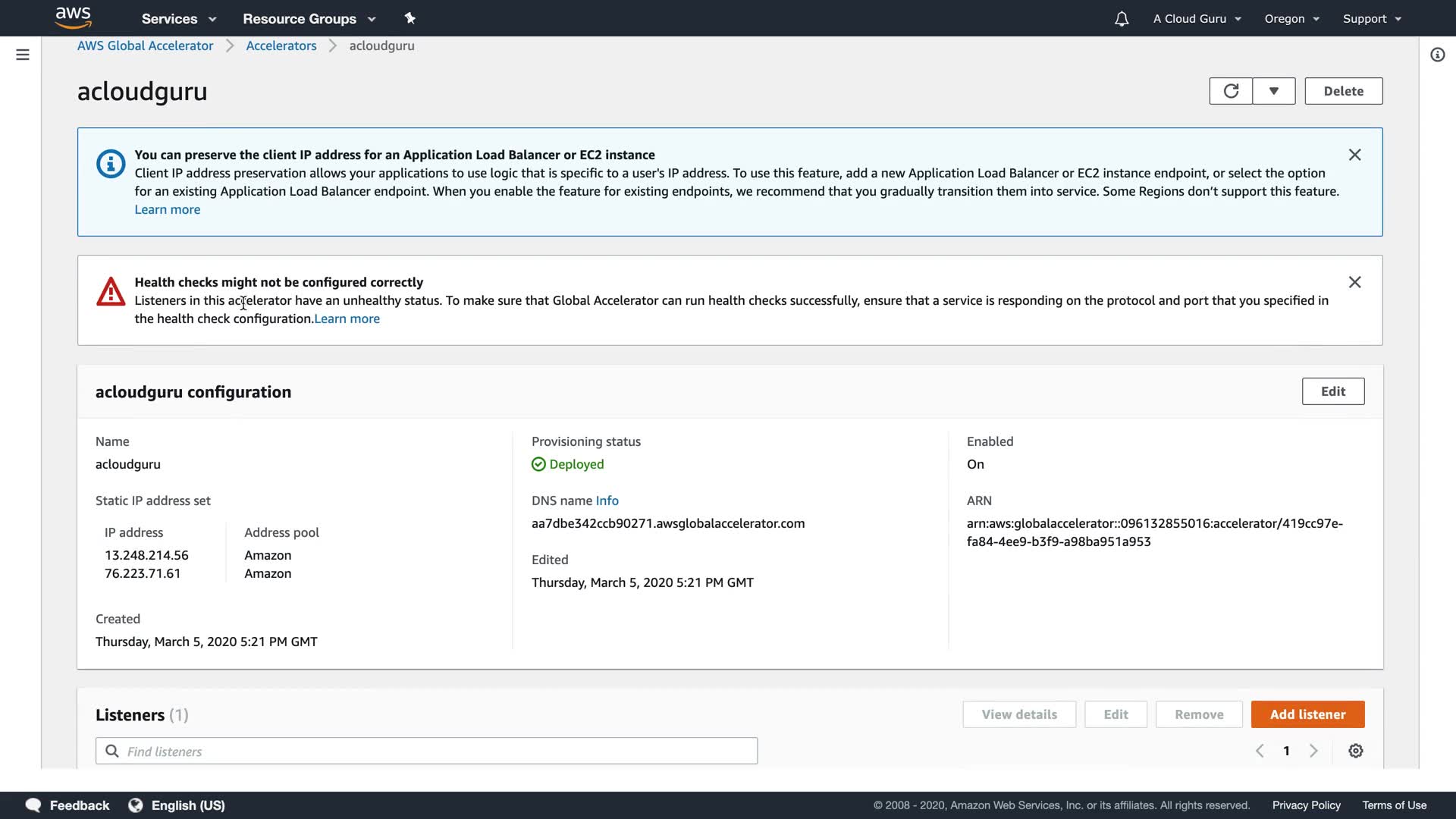The height and width of the screenshot is (819, 1456).
Task: Click the Find listeners search field
Action: [426, 751]
